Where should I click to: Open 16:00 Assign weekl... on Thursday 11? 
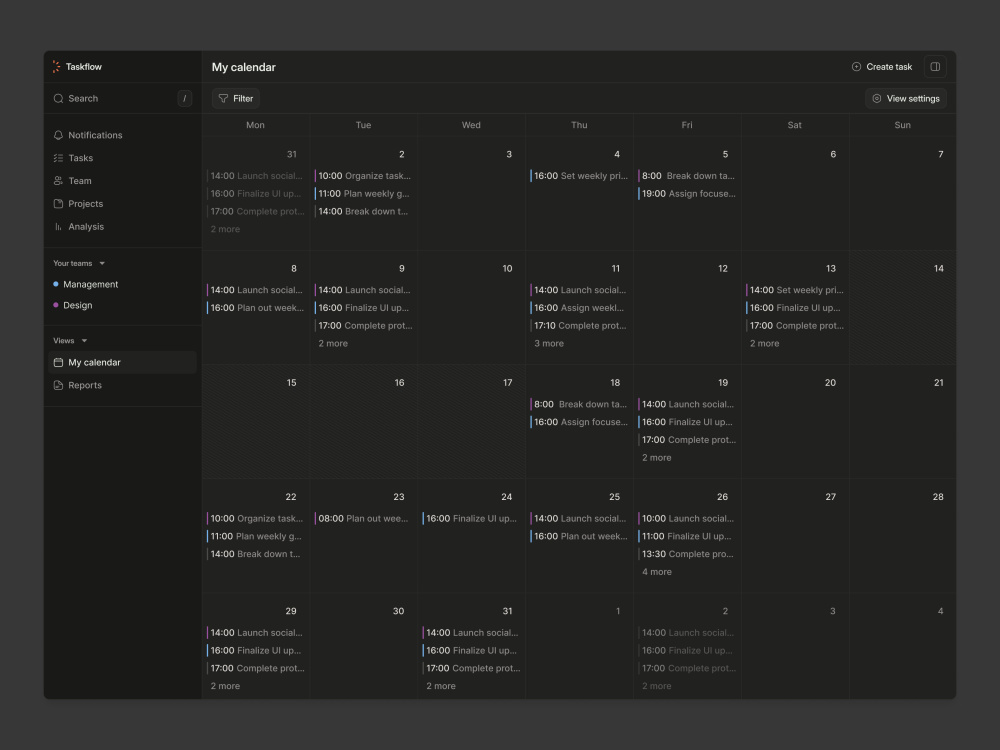pos(580,307)
